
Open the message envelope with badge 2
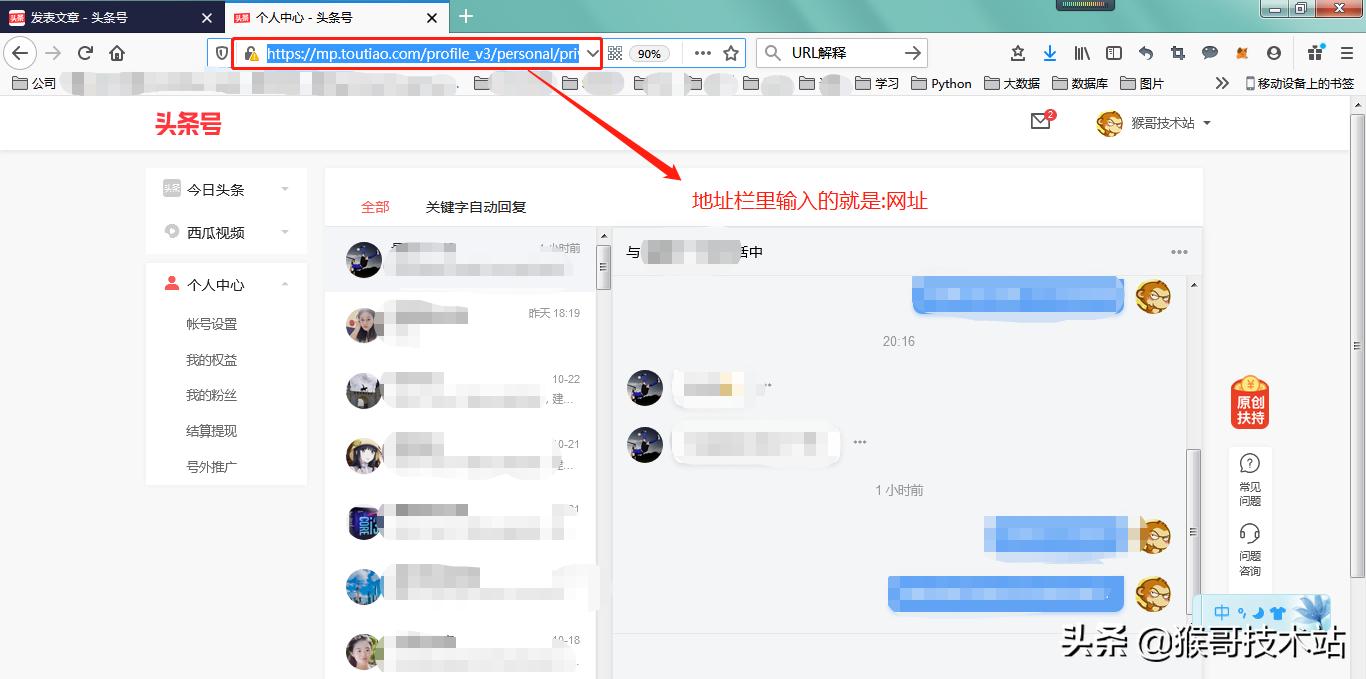pos(1041,122)
